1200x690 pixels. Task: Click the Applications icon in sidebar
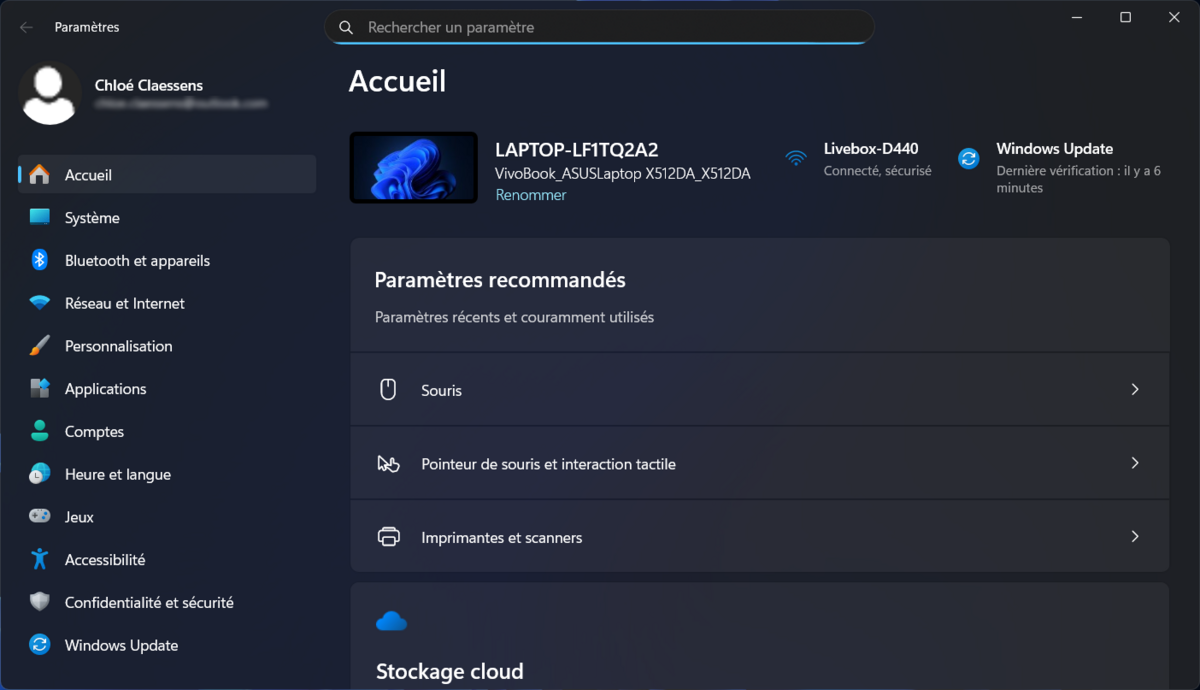point(39,389)
